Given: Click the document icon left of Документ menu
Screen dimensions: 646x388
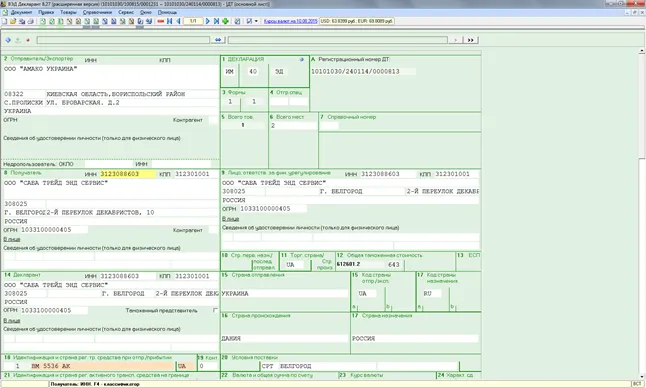Looking at the screenshot, I should pyautogui.click(x=5, y=12).
